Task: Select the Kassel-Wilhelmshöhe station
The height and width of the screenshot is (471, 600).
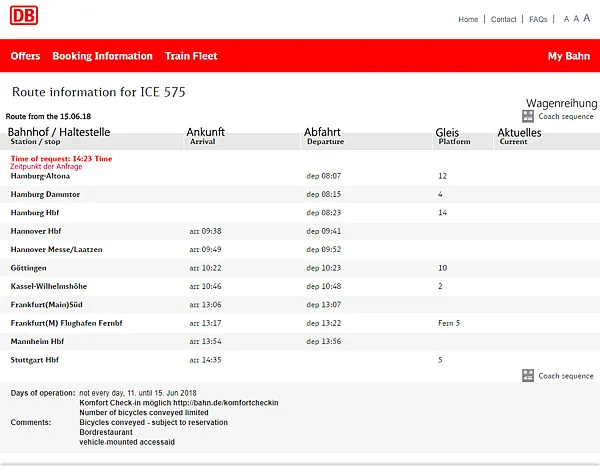Action: [50, 286]
